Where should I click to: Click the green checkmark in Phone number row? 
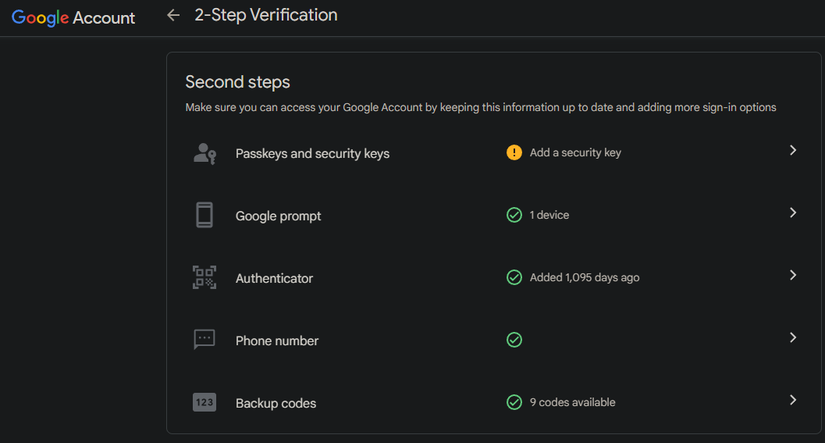(514, 340)
